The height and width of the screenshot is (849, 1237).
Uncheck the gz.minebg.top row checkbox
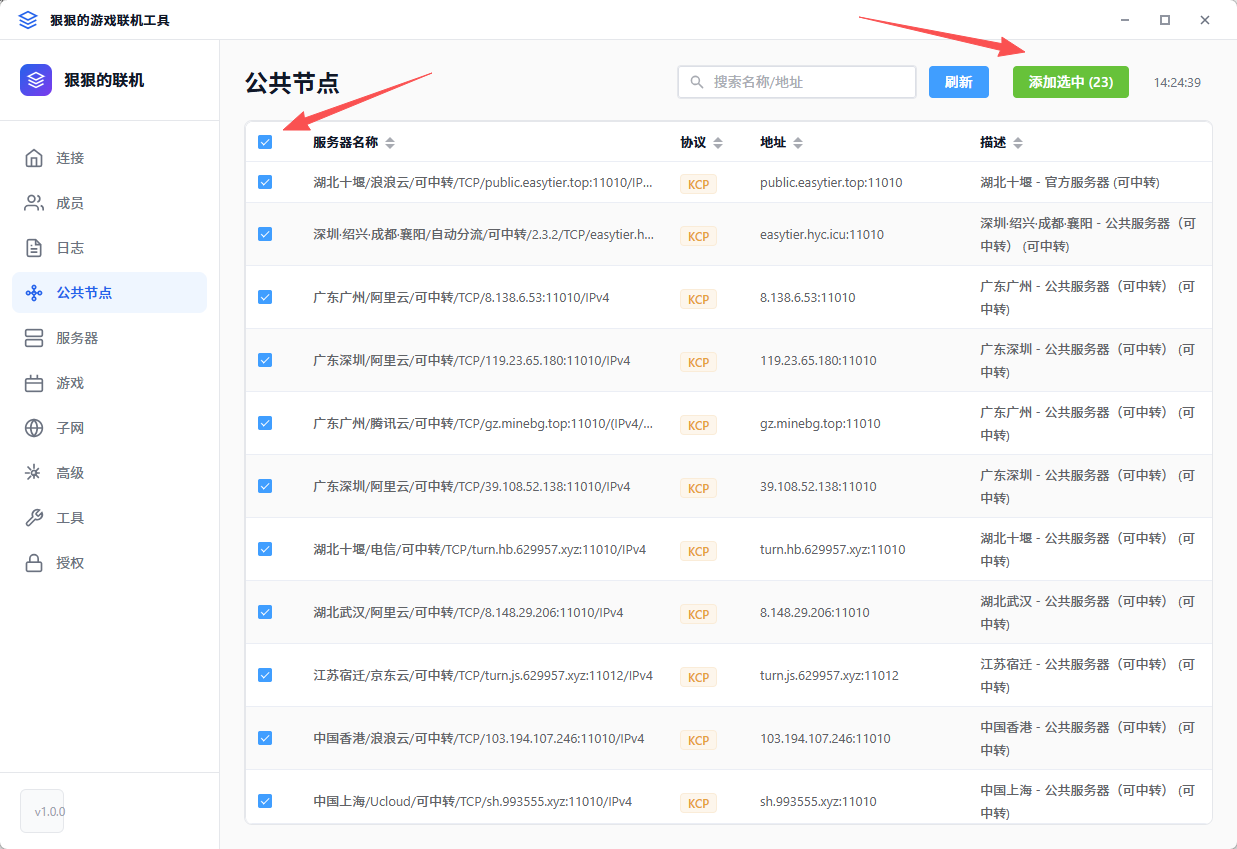tap(265, 423)
